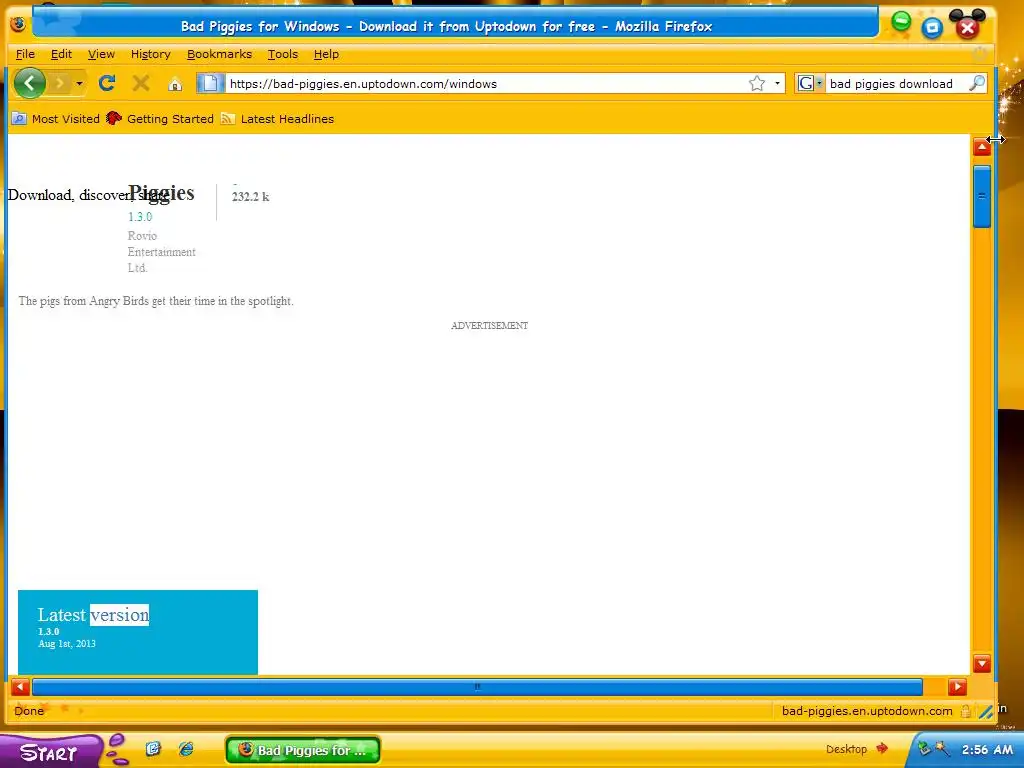Click bad-piggies.en.uptodown.com in the status bar
The height and width of the screenshot is (768, 1024).
867,711
